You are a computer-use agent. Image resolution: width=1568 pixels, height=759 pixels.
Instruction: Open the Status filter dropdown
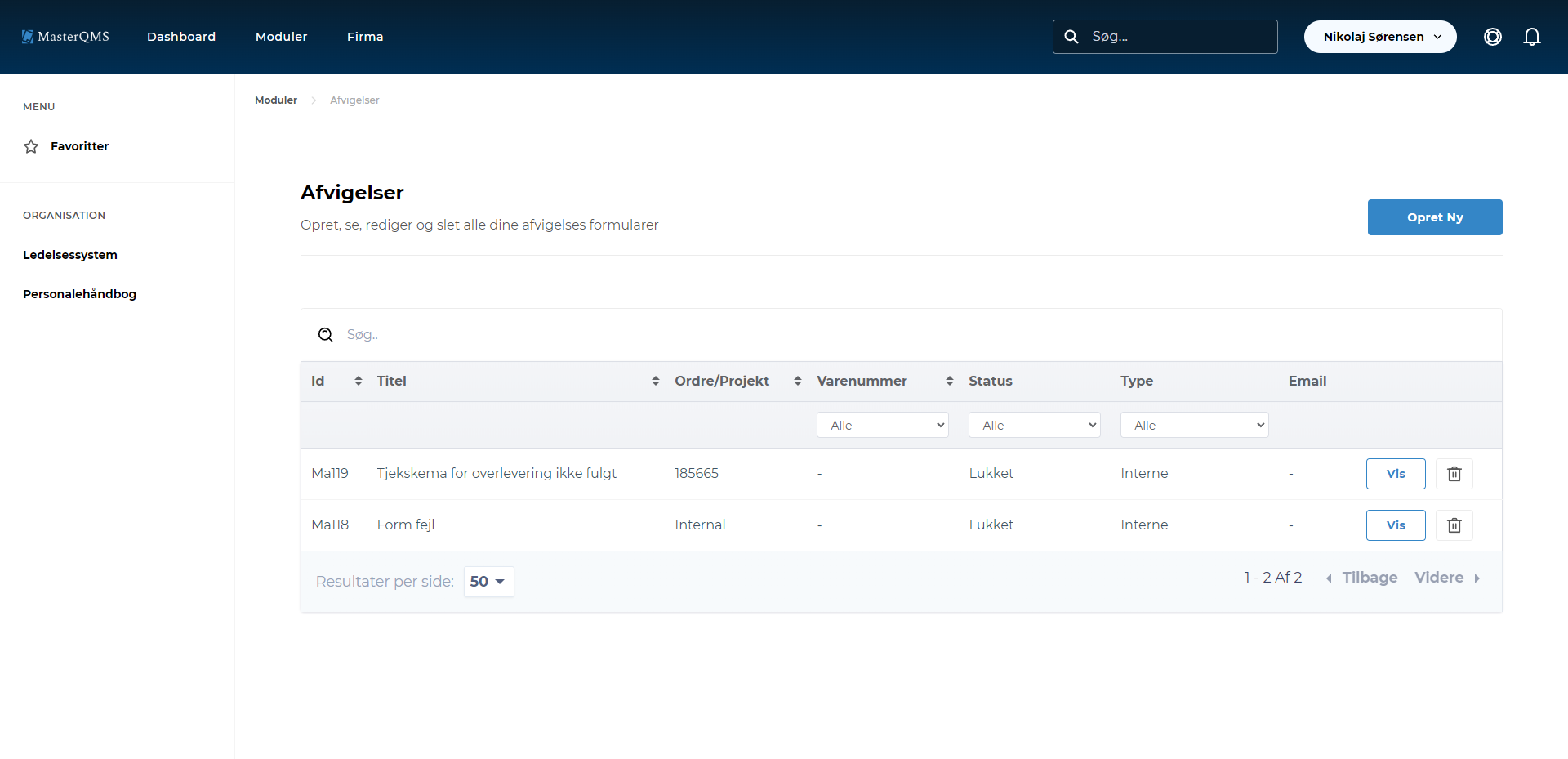coord(1034,425)
